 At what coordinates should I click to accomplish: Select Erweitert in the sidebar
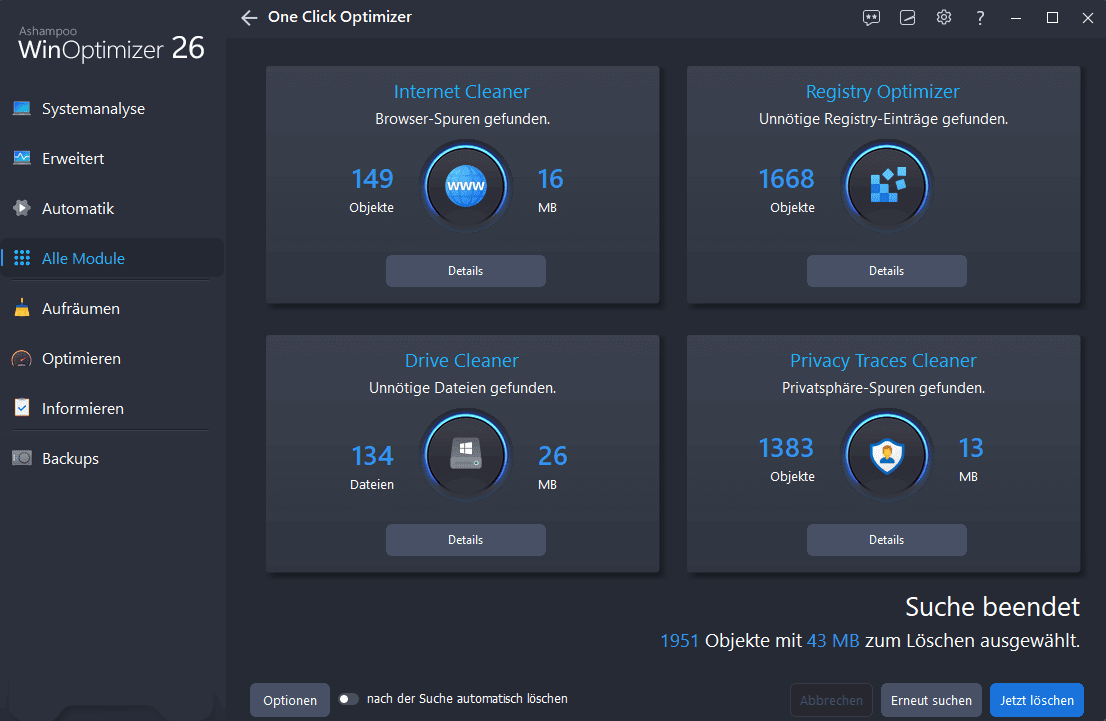73,159
